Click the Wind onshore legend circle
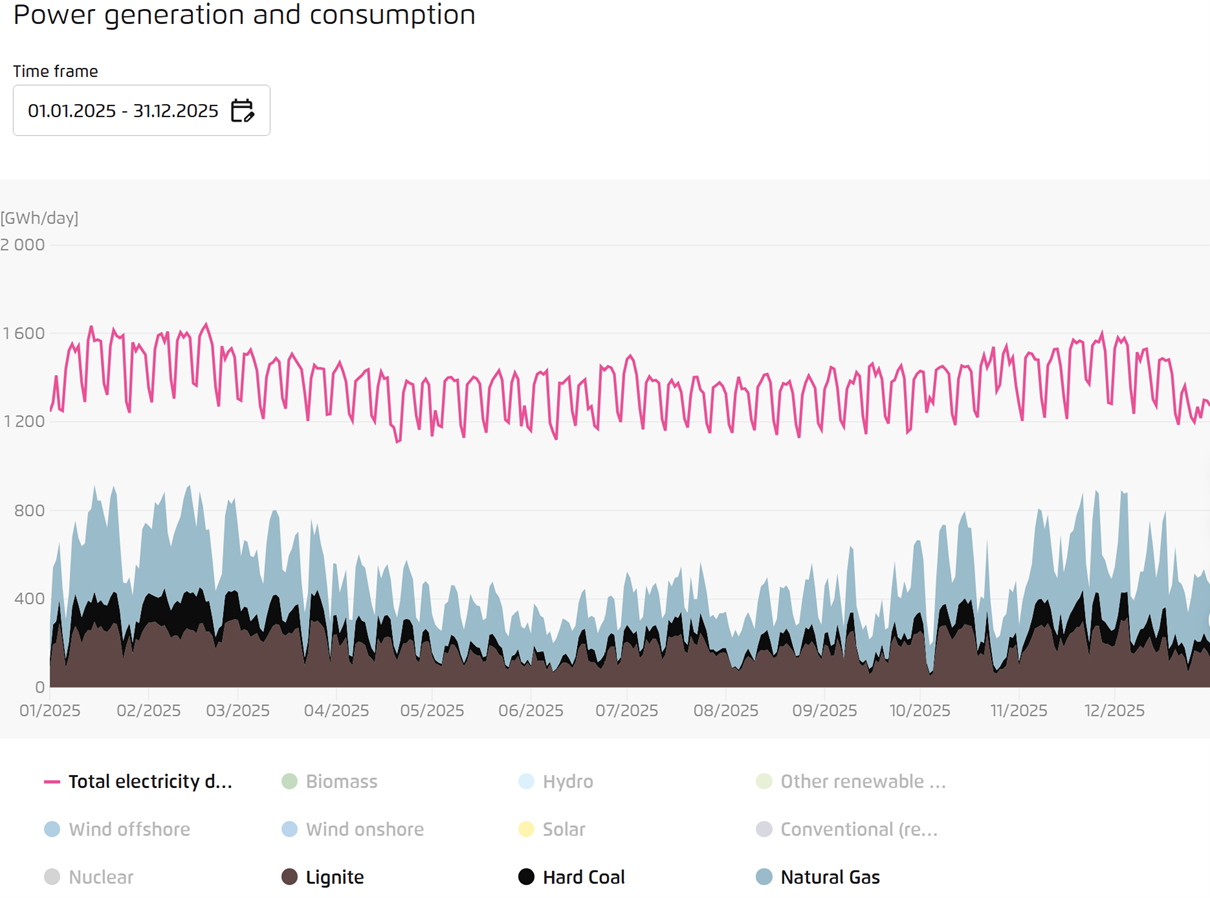 pos(289,829)
